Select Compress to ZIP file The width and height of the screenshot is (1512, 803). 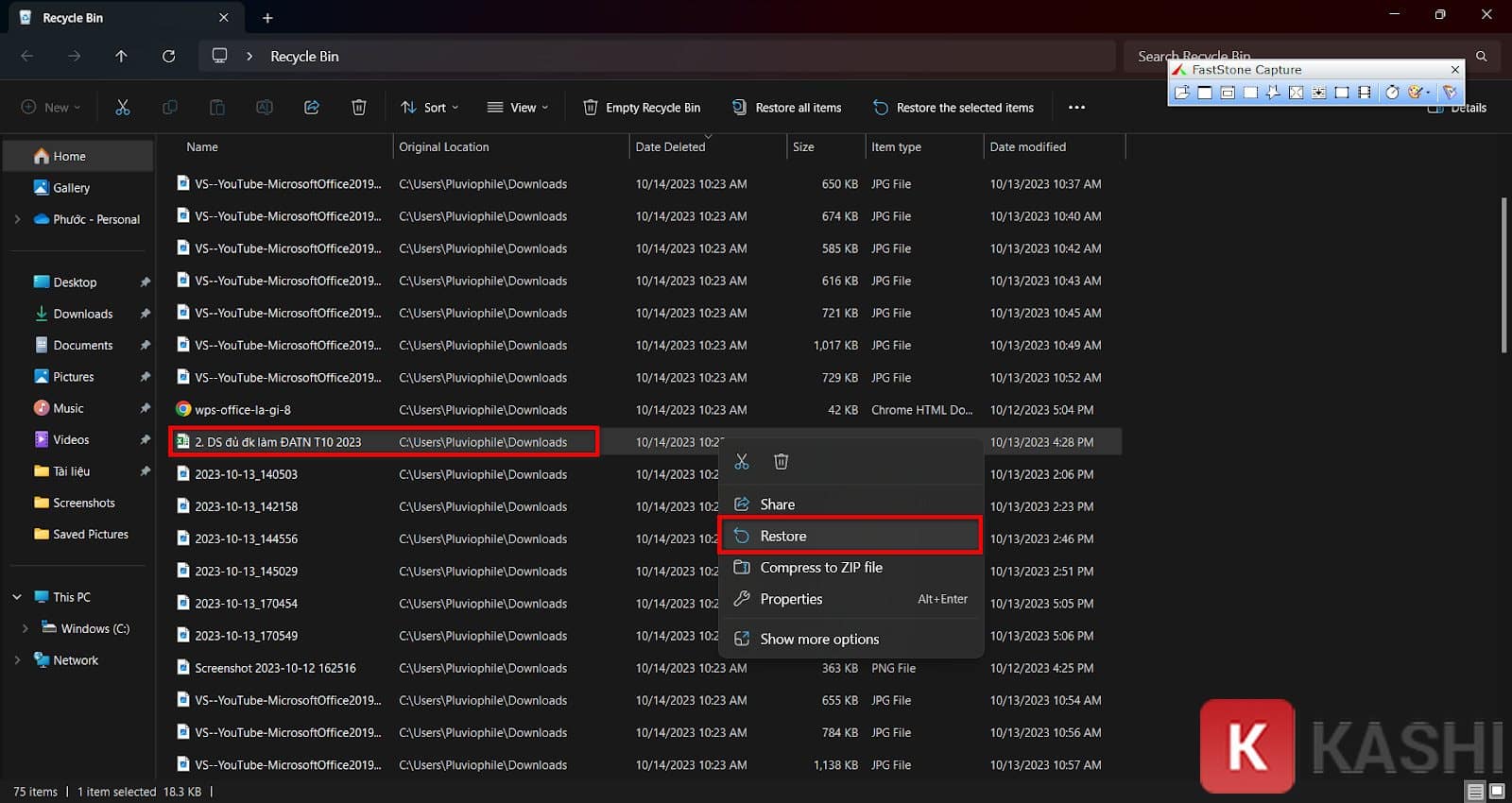(x=820, y=568)
